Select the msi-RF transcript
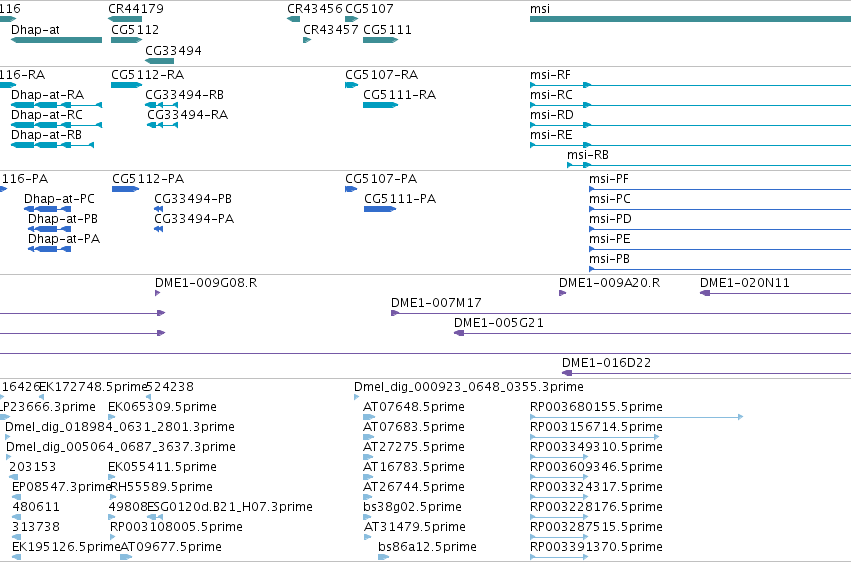The height and width of the screenshot is (562, 851). click(x=690, y=85)
